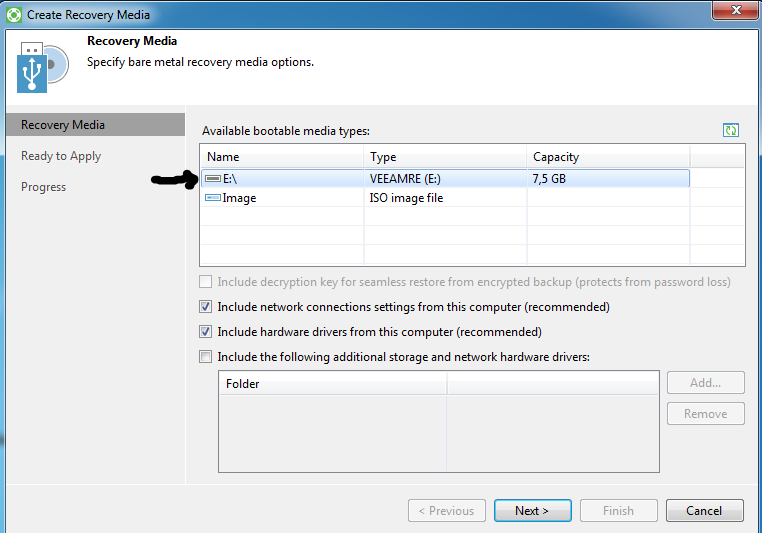Click the Finish button

(619, 511)
